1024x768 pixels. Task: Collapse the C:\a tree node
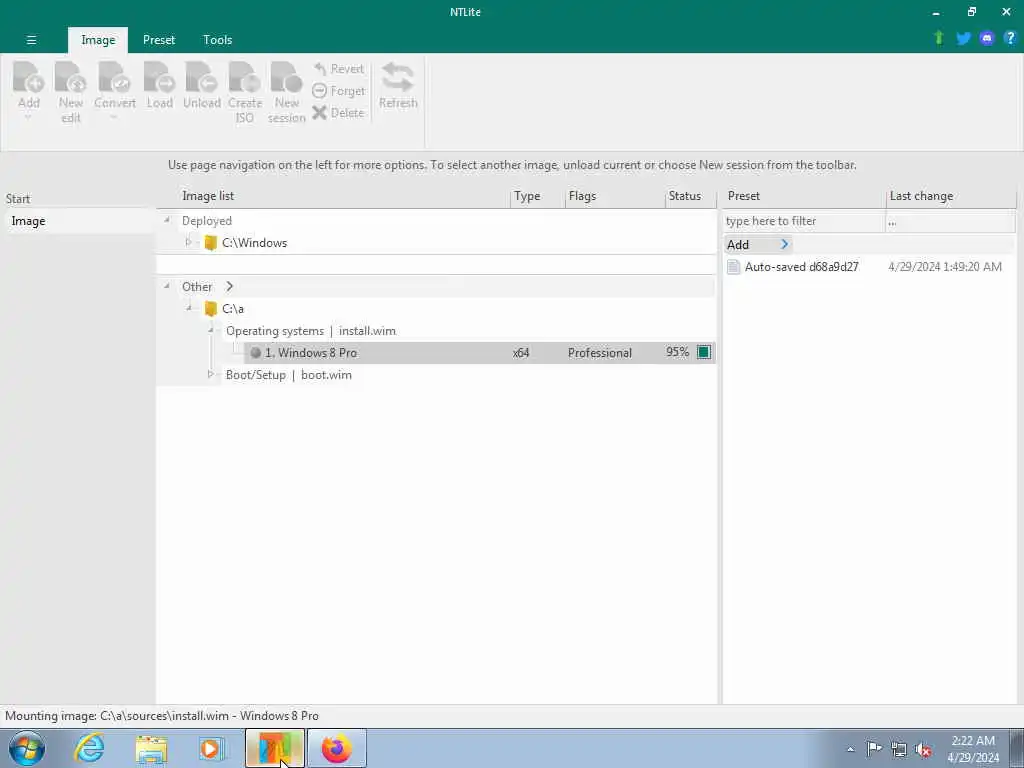pos(189,308)
